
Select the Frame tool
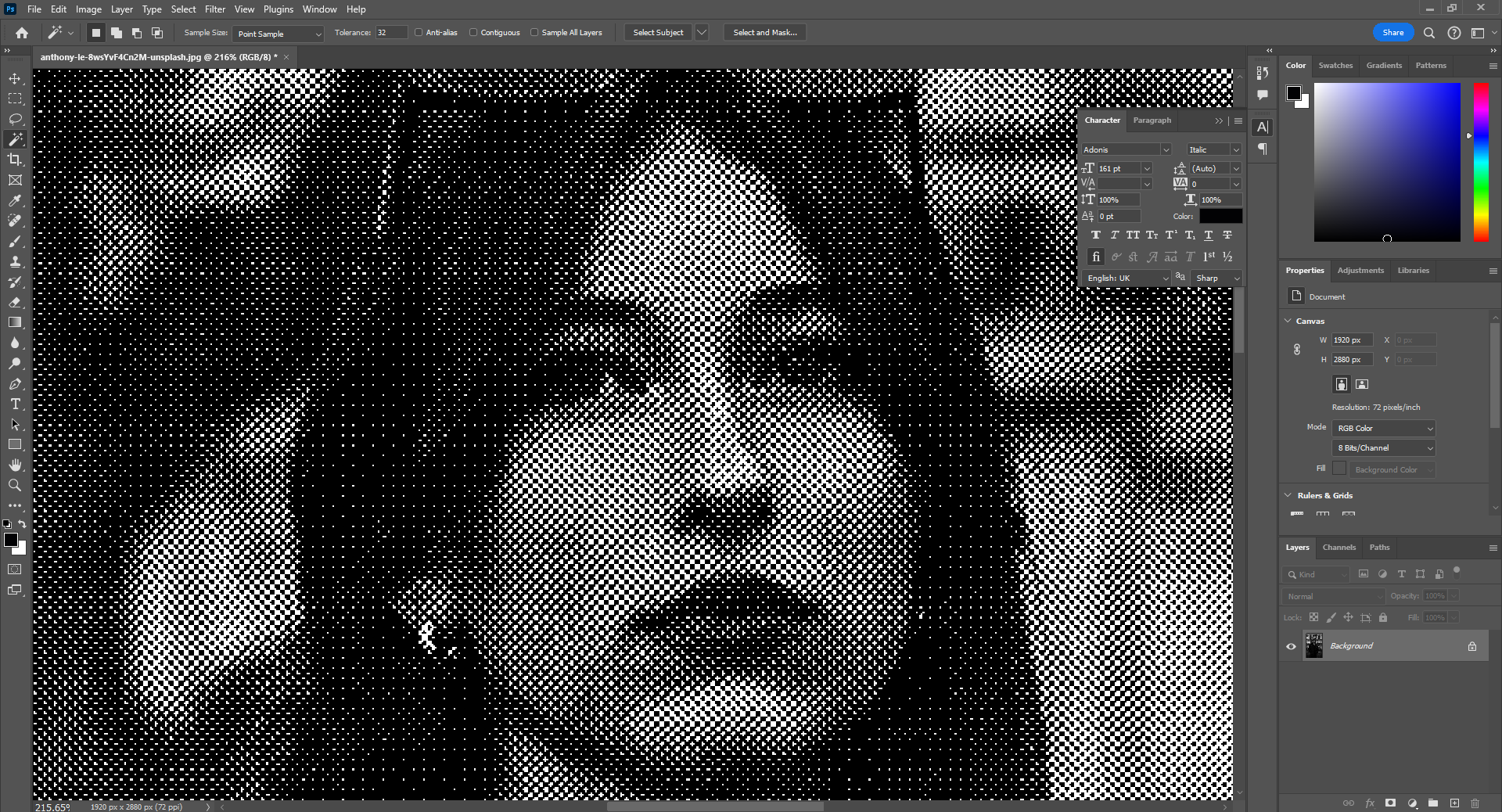point(15,180)
